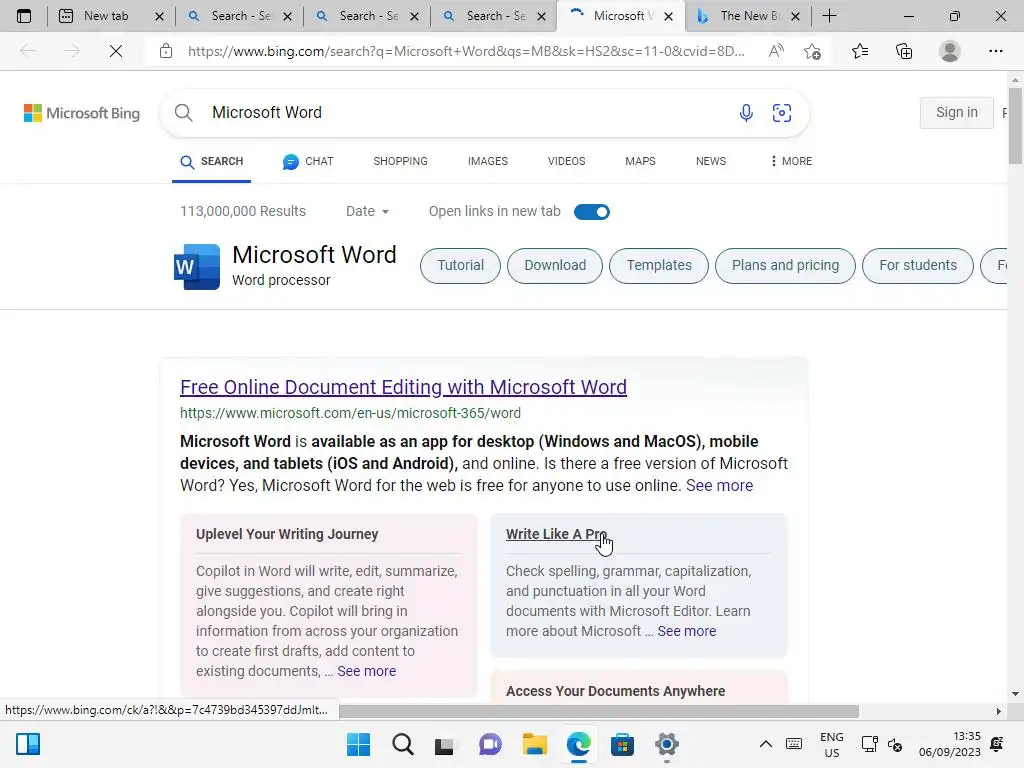Click the Microsoft Bing logo

coord(82,113)
